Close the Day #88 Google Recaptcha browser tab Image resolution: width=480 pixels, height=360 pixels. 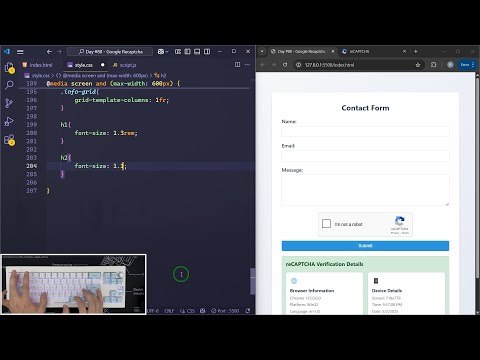coord(333,51)
